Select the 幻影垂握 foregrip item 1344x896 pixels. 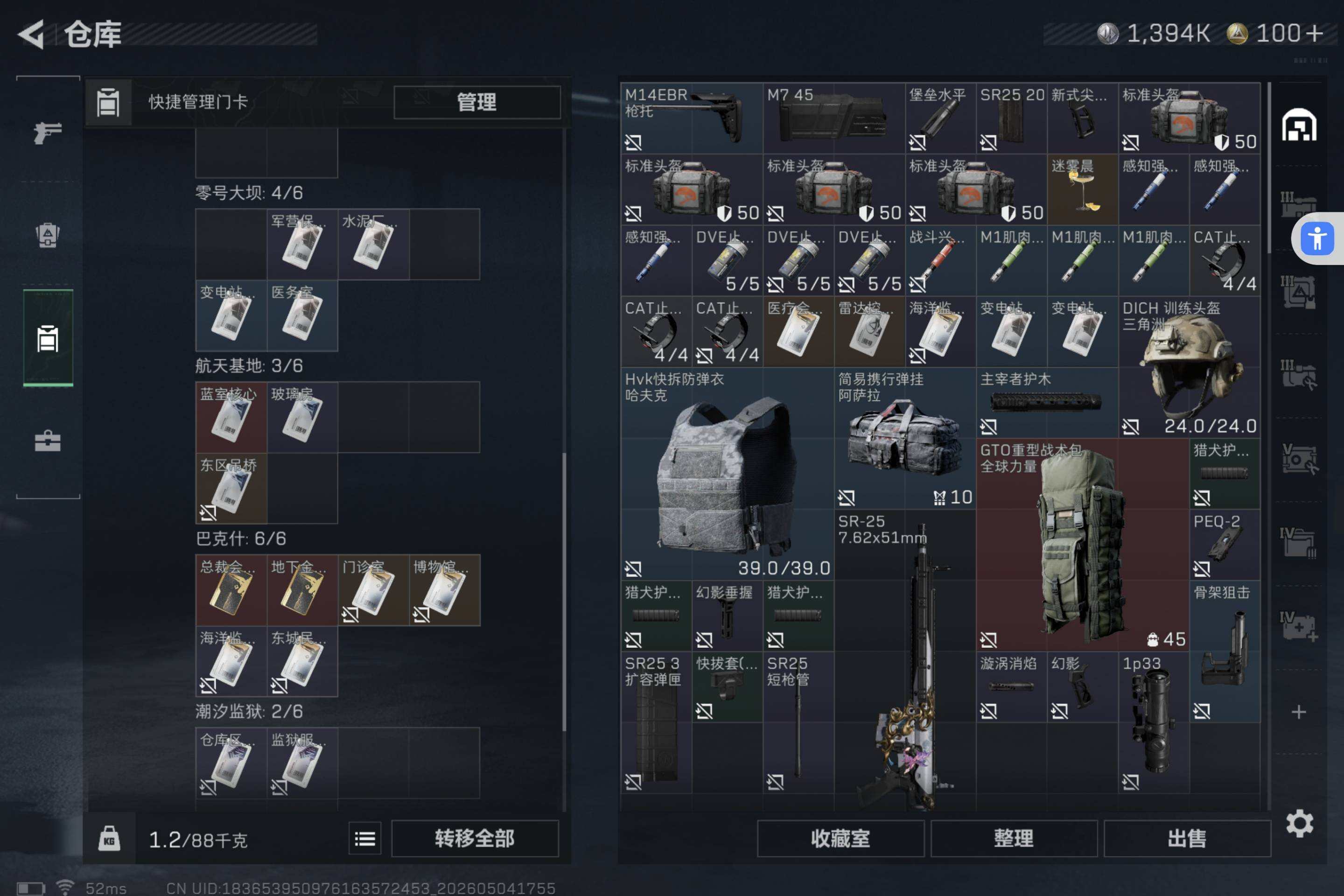coord(728,616)
